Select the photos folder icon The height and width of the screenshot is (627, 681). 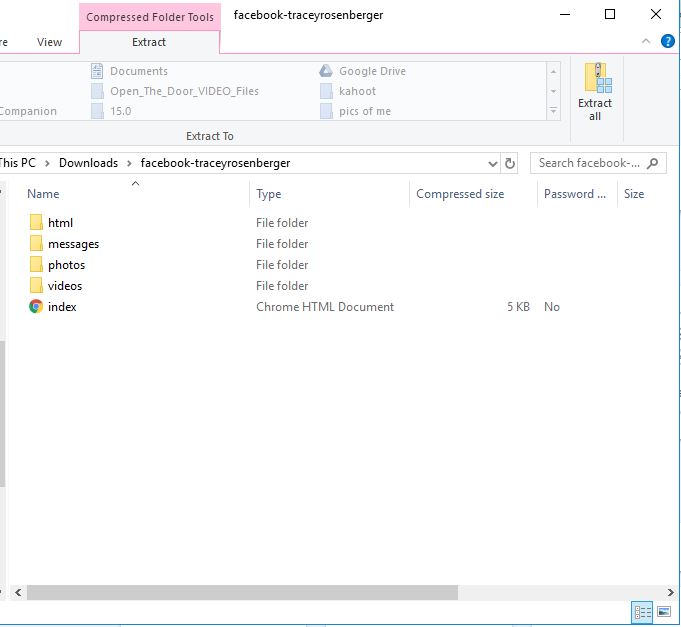click(36, 264)
